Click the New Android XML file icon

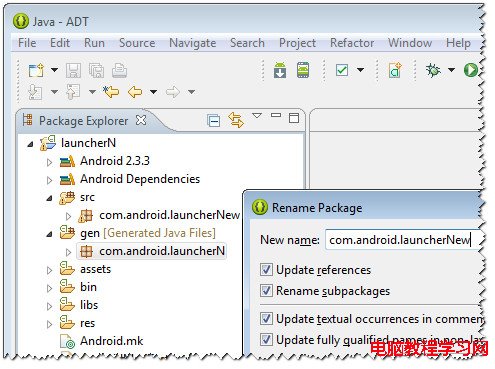tap(395, 70)
